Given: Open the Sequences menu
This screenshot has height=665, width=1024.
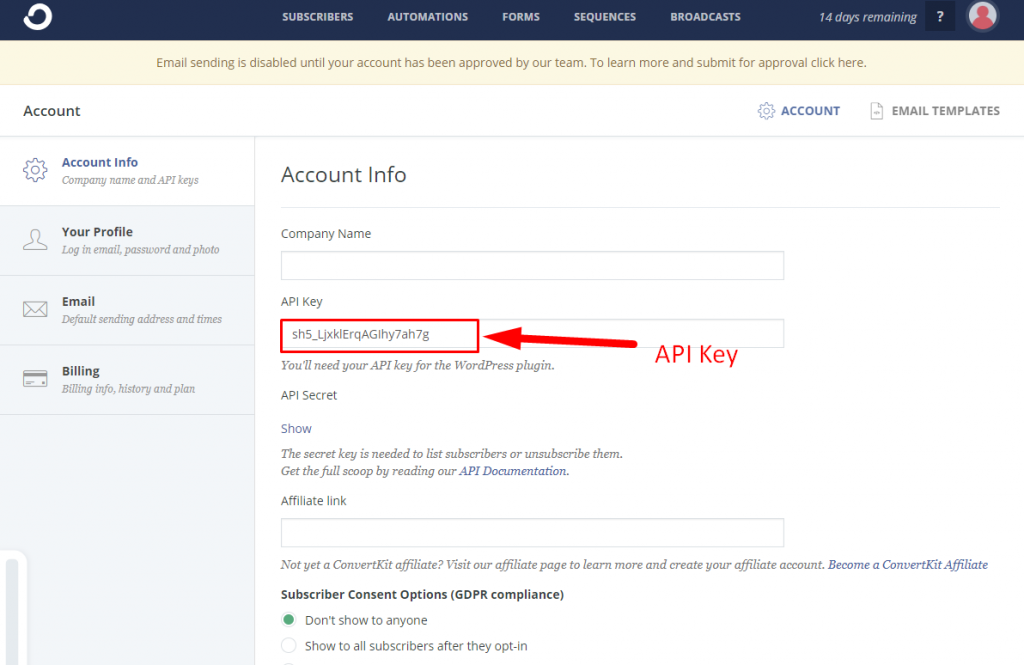Looking at the screenshot, I should coord(604,17).
